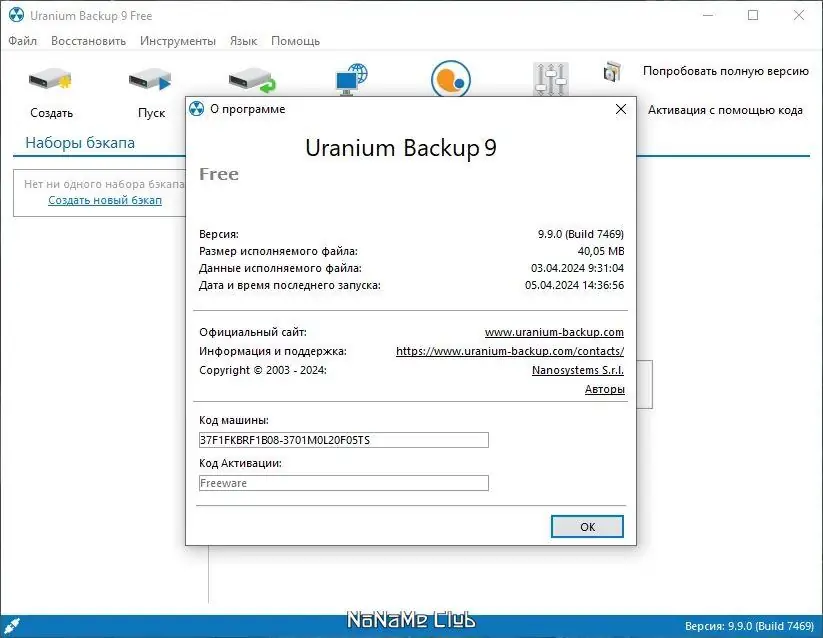Click the 05.04.2024 14:36:56 last launch value
This screenshot has width=823, height=638.
(574, 285)
